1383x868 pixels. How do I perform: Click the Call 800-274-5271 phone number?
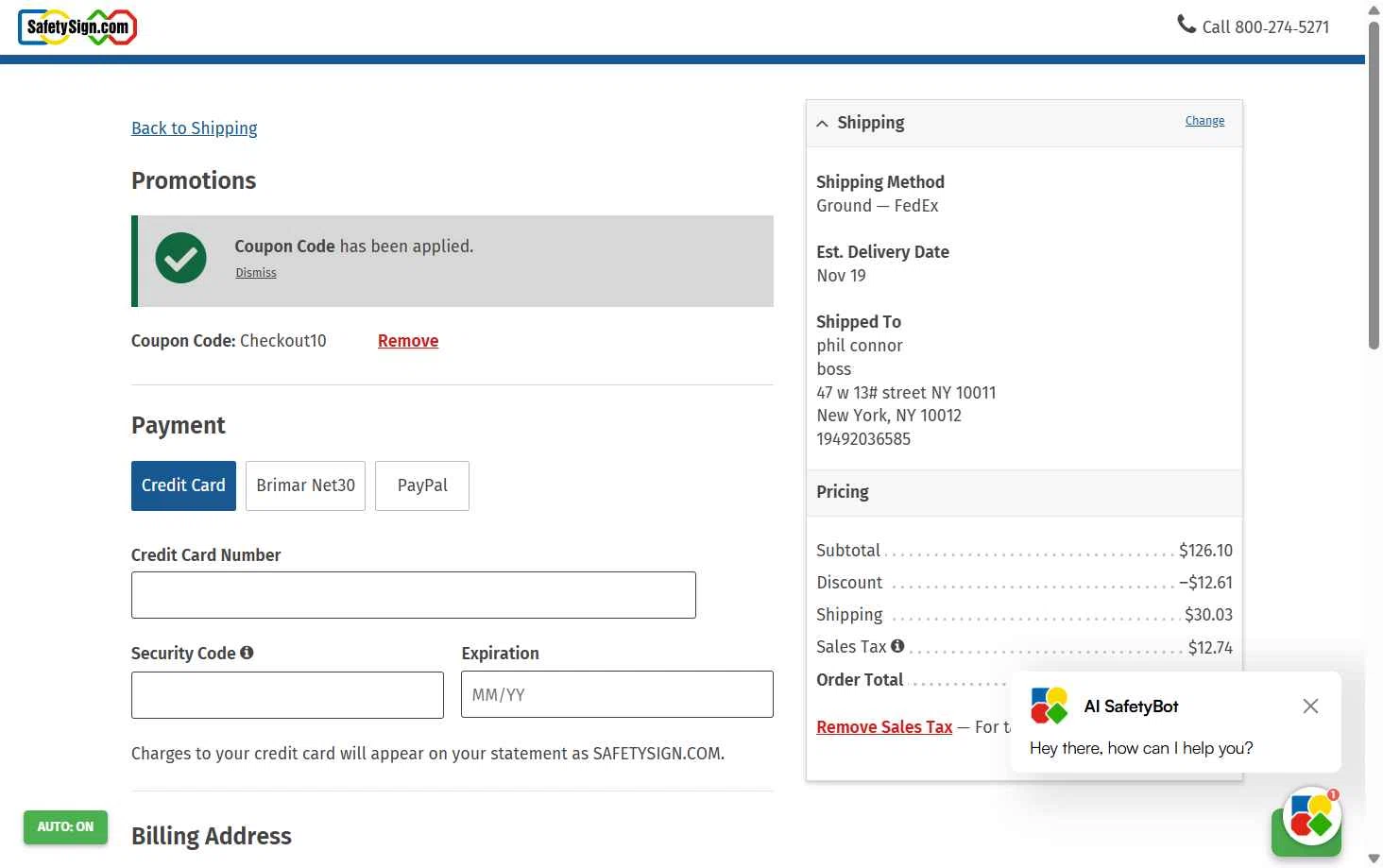pyautogui.click(x=1265, y=27)
